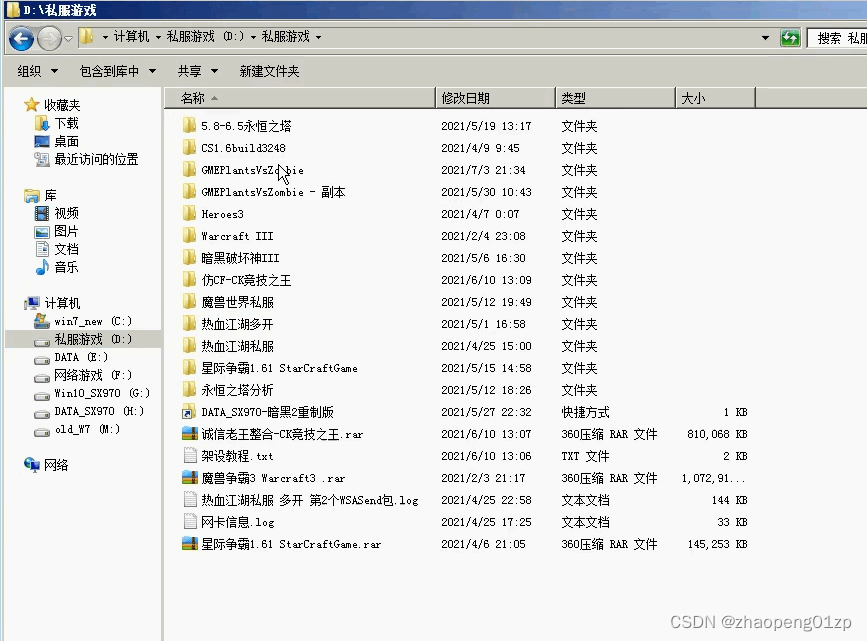Open 下载 in the favorites sidebar
The width and height of the screenshot is (867, 641).
coord(66,123)
